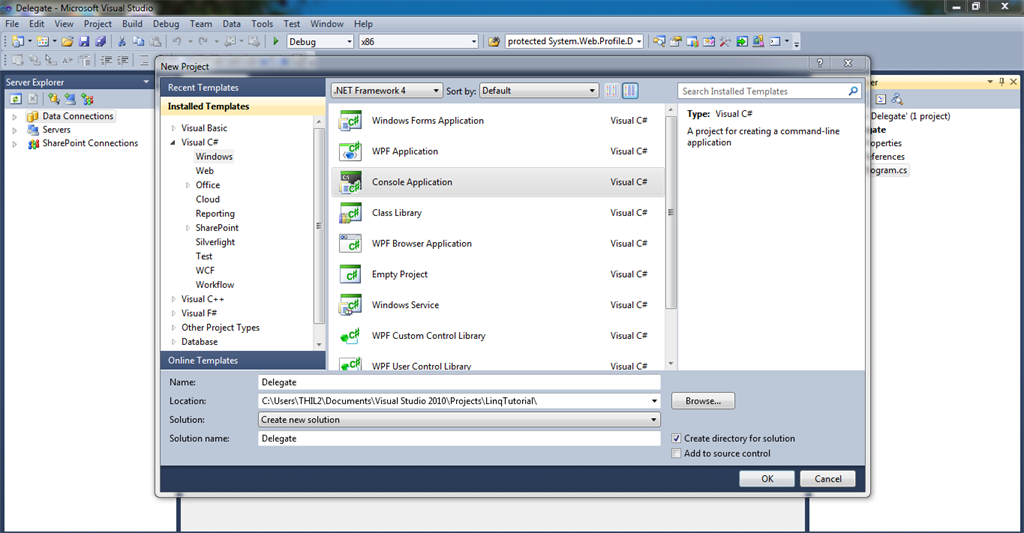Image resolution: width=1024 pixels, height=533 pixels.
Task: Click the template category tree scrollbar
Action: [x=319, y=225]
